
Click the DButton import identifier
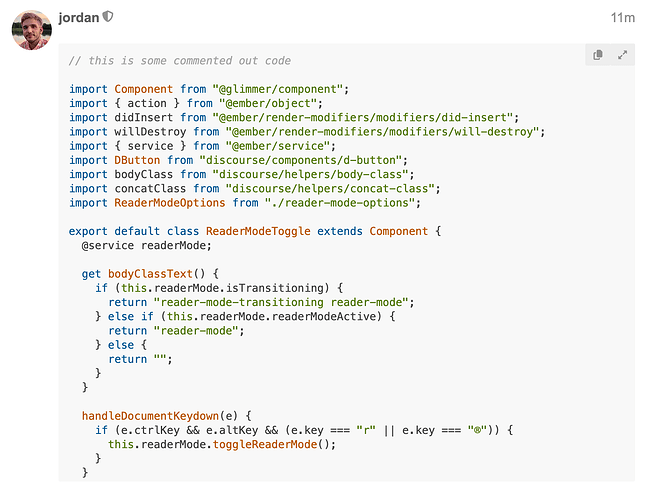tap(137, 160)
